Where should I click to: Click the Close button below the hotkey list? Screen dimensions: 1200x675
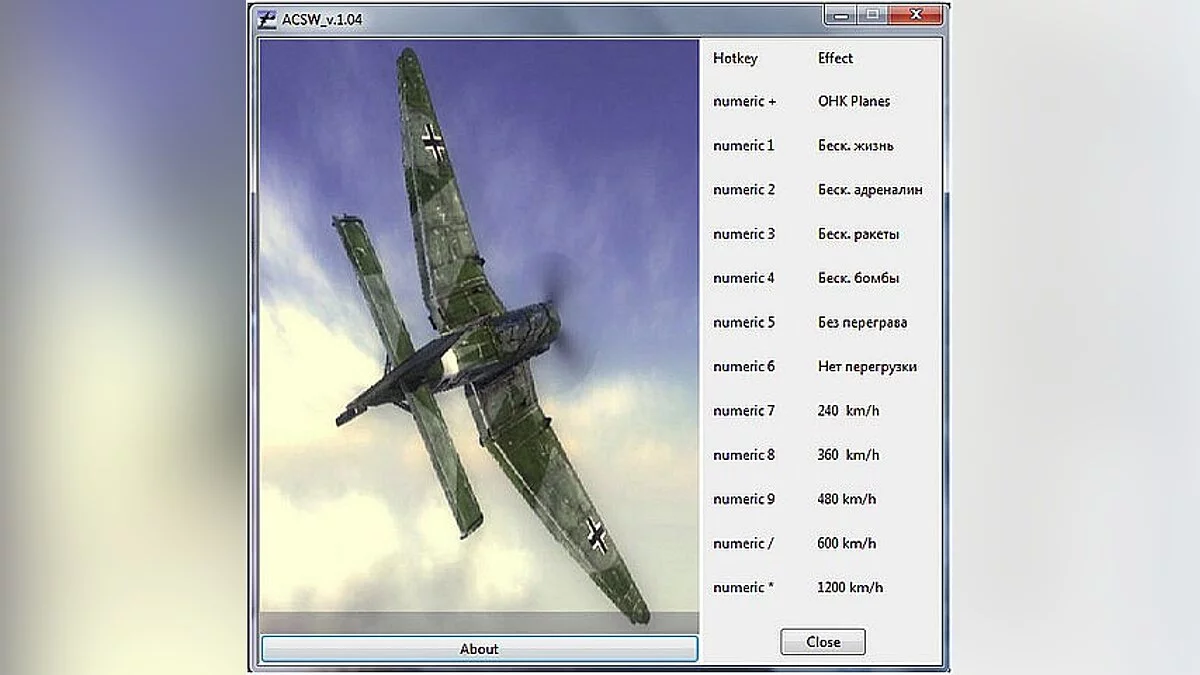point(822,641)
